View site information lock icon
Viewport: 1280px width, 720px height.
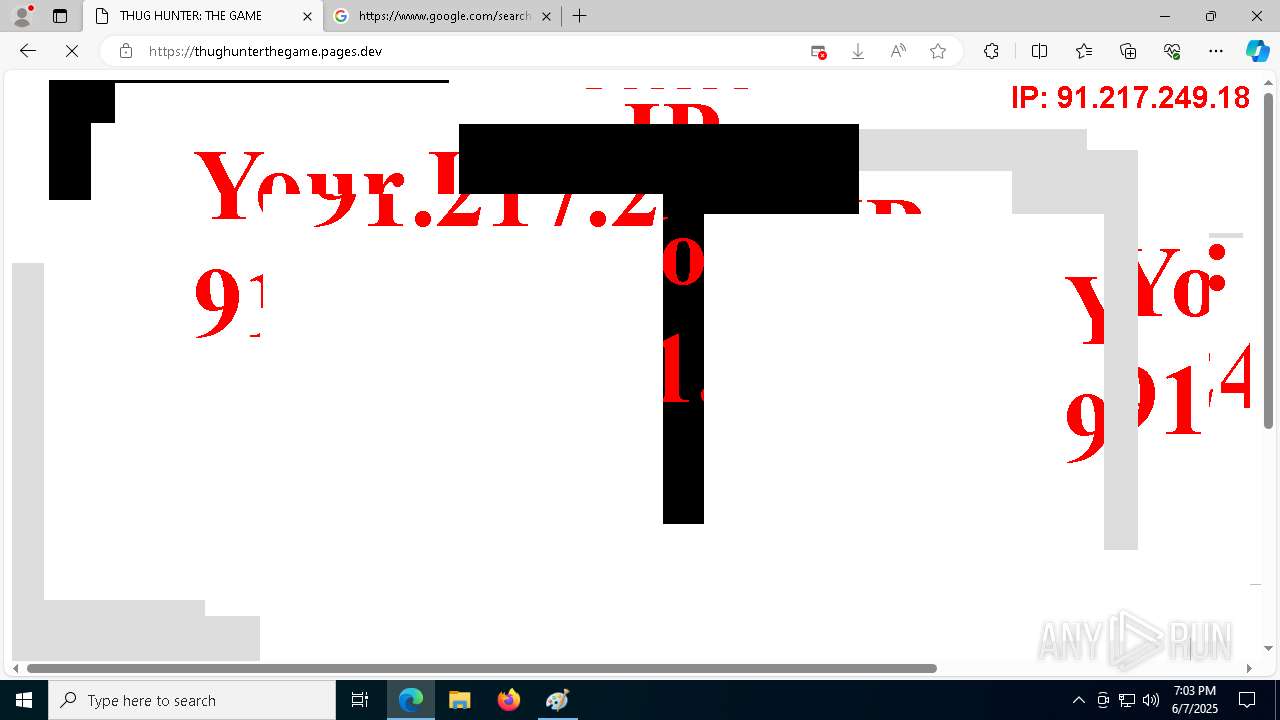[x=125, y=51]
